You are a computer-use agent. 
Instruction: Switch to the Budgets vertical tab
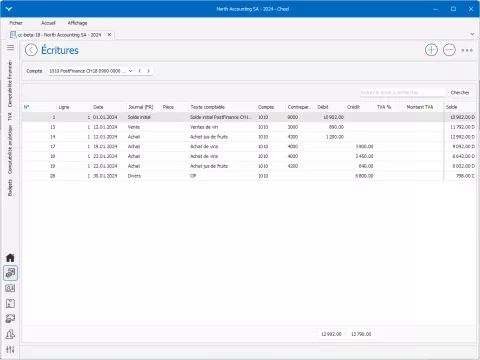10,188
